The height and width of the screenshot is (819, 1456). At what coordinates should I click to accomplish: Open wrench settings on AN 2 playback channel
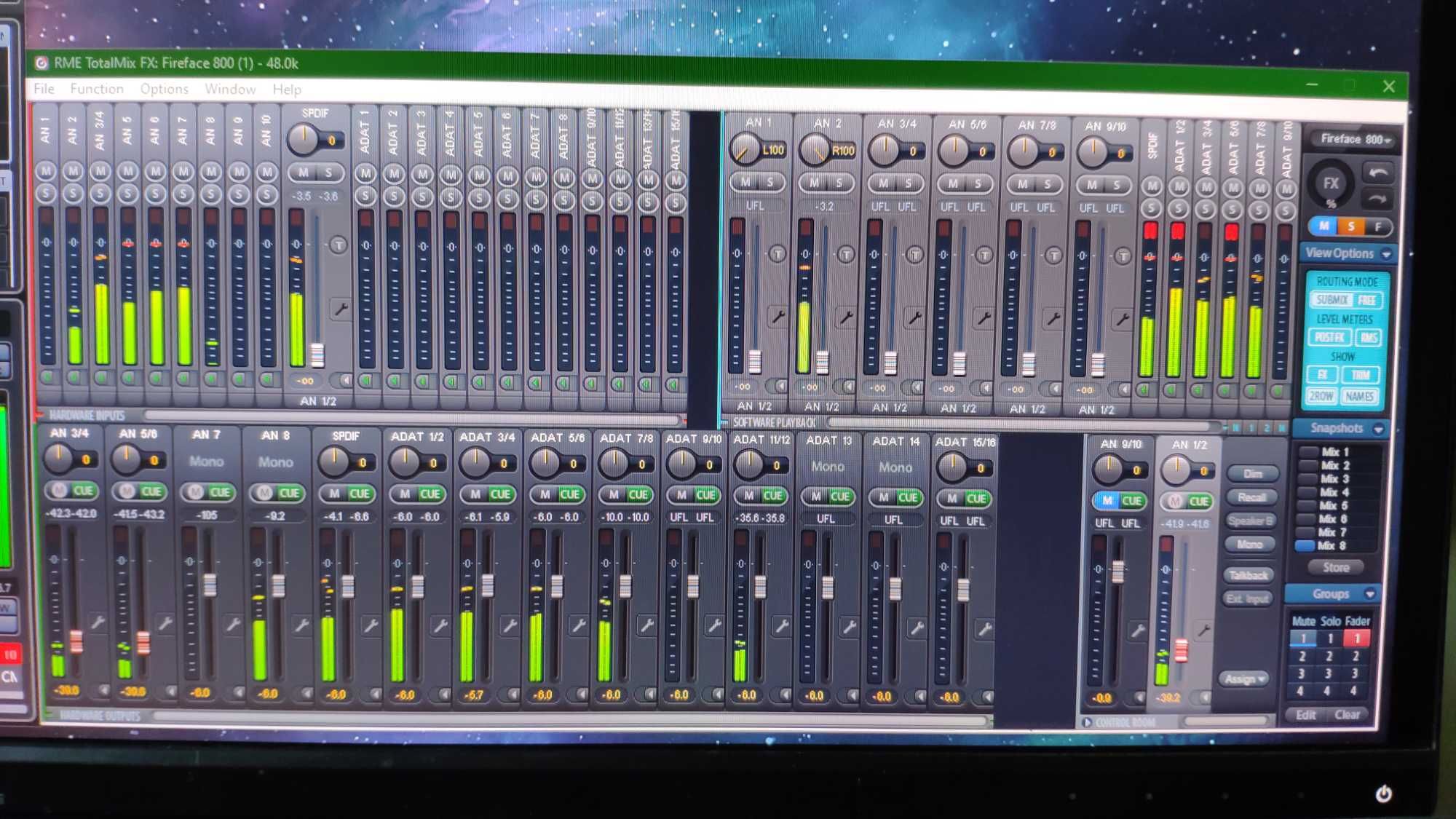pyautogui.click(x=846, y=317)
